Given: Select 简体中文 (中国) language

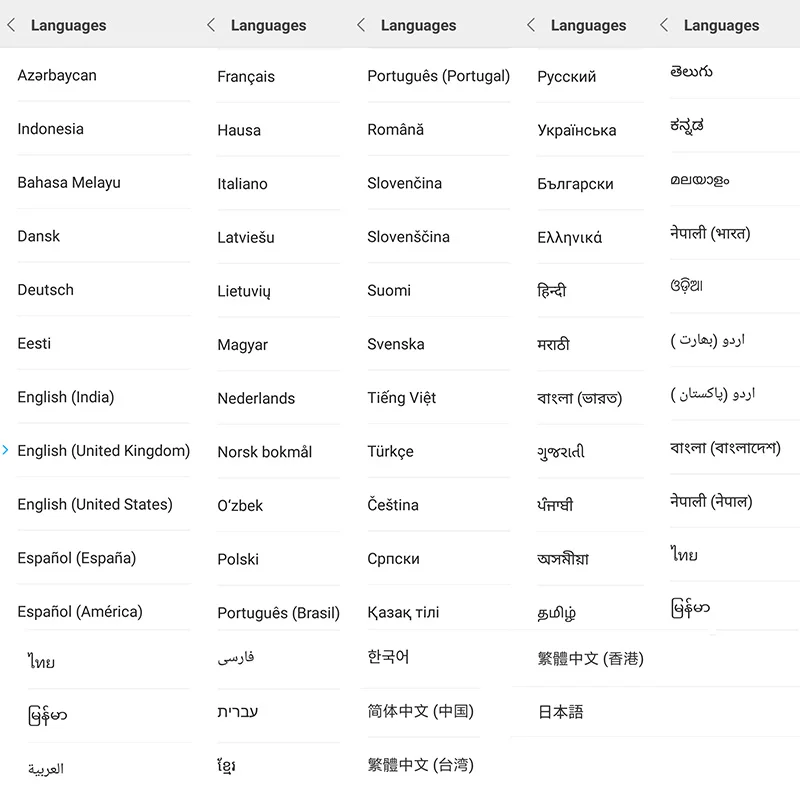Looking at the screenshot, I should tap(420, 712).
